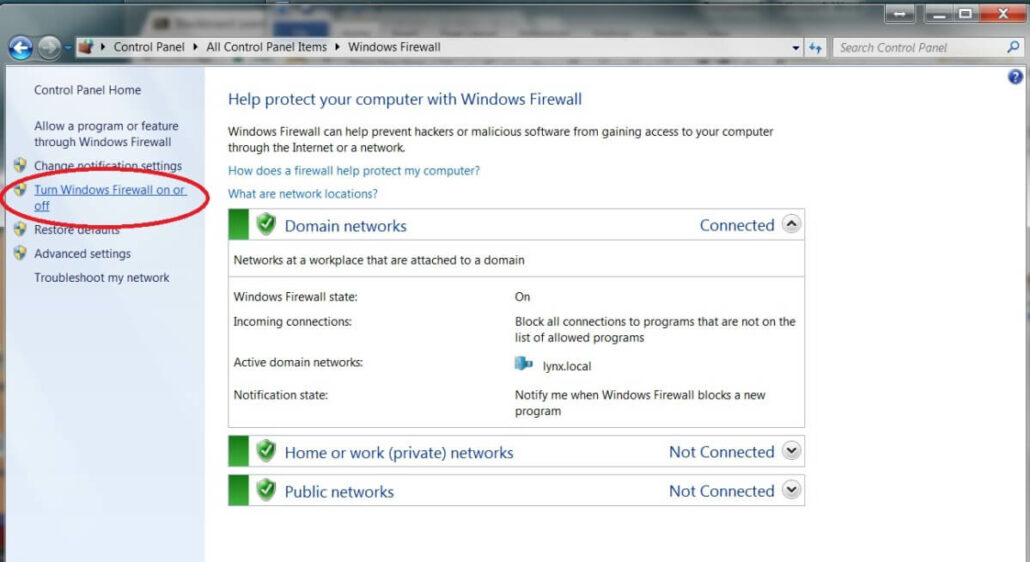Click the search magnifier icon

pyautogui.click(x=1014, y=47)
